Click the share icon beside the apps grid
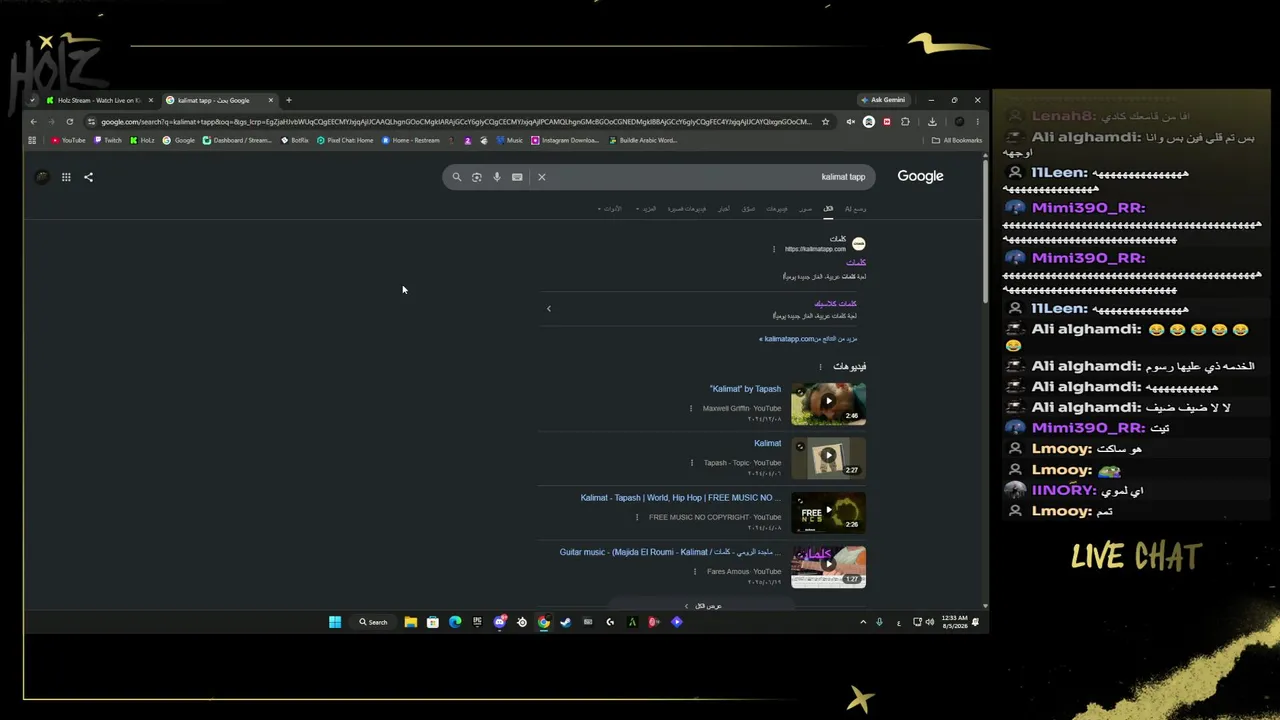 [x=88, y=177]
